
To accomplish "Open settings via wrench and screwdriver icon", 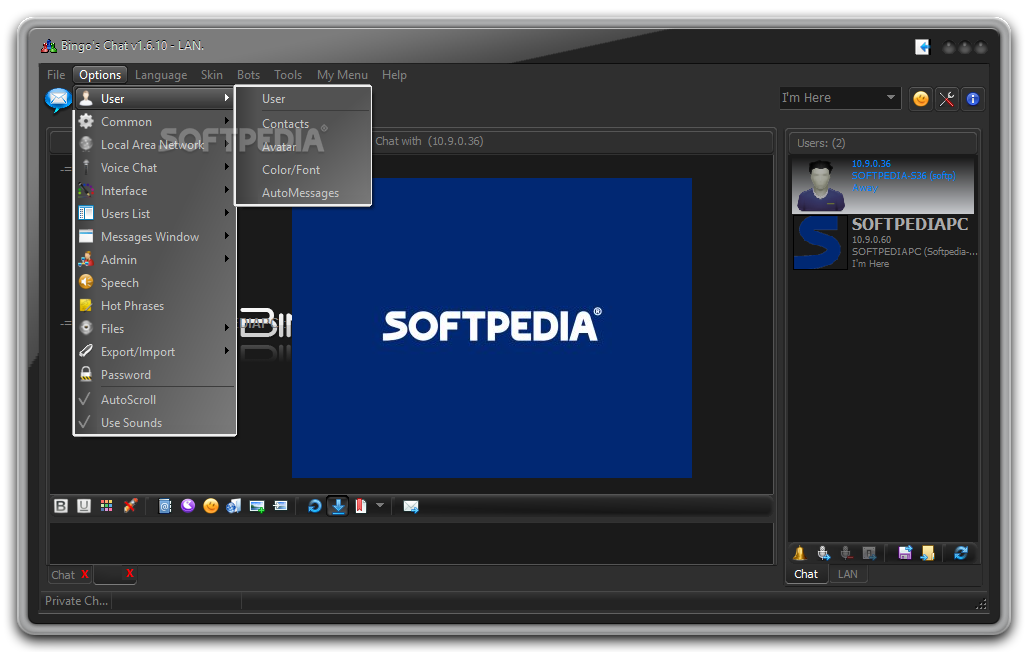I will (x=947, y=99).
